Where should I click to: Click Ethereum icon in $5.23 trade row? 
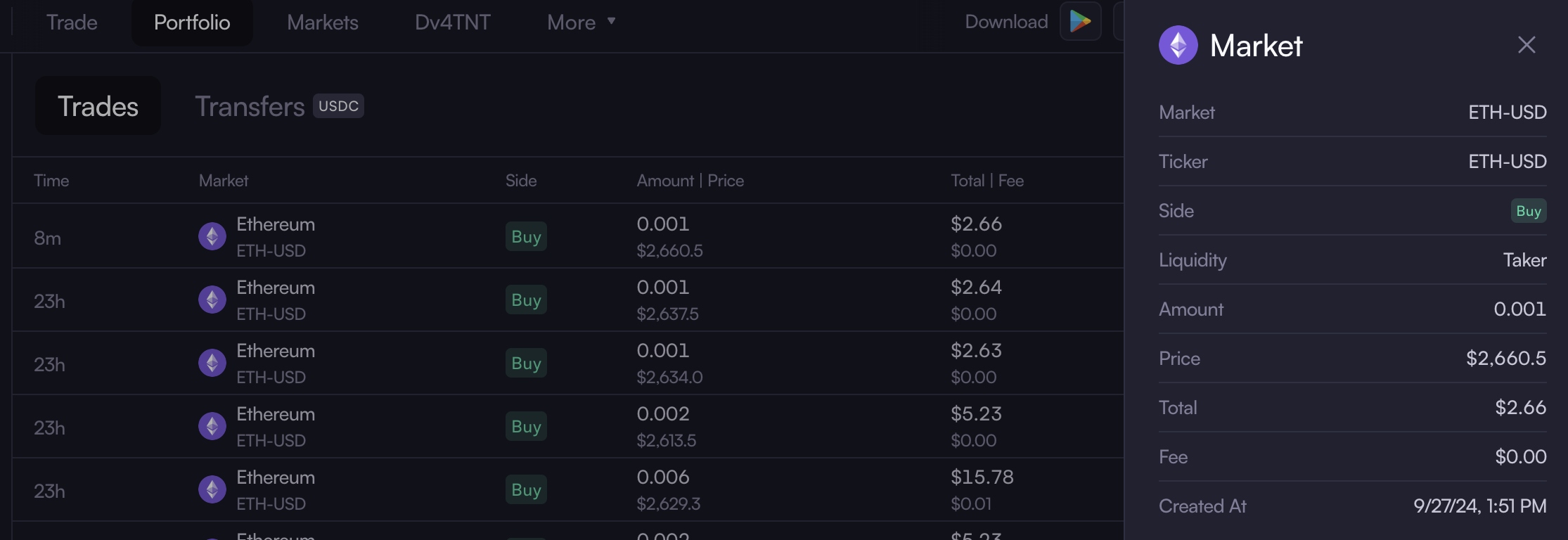click(x=212, y=426)
